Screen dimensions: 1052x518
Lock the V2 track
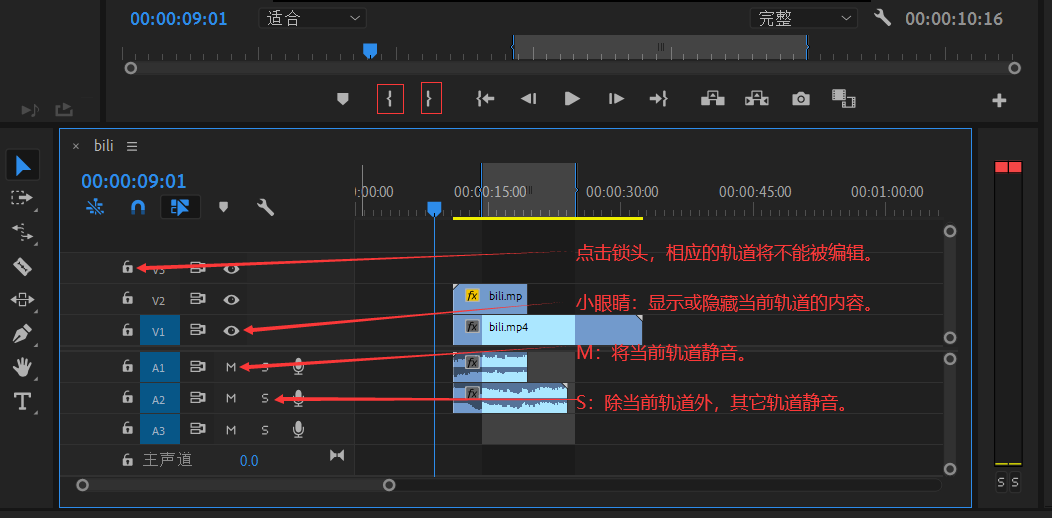click(127, 297)
